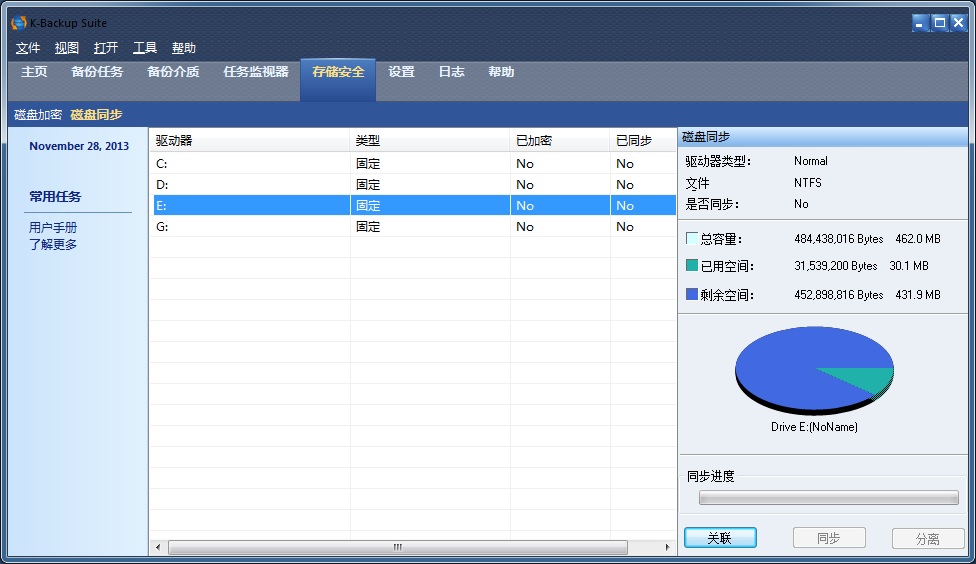Click the 同步 button

tap(829, 538)
